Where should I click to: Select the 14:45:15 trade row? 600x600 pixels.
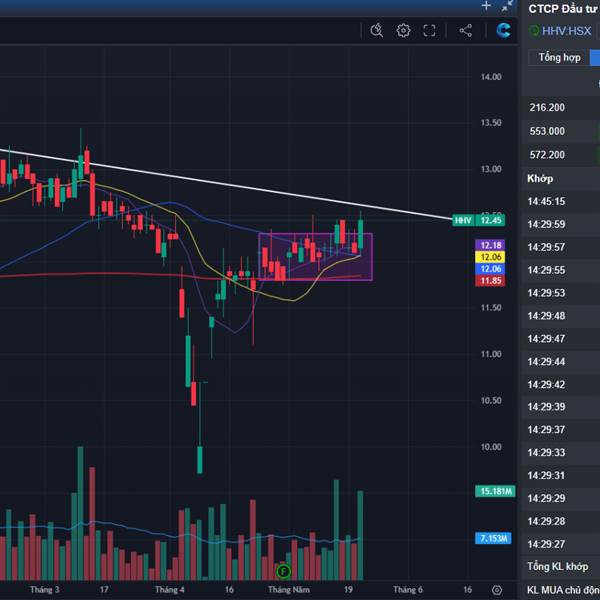[561, 201]
